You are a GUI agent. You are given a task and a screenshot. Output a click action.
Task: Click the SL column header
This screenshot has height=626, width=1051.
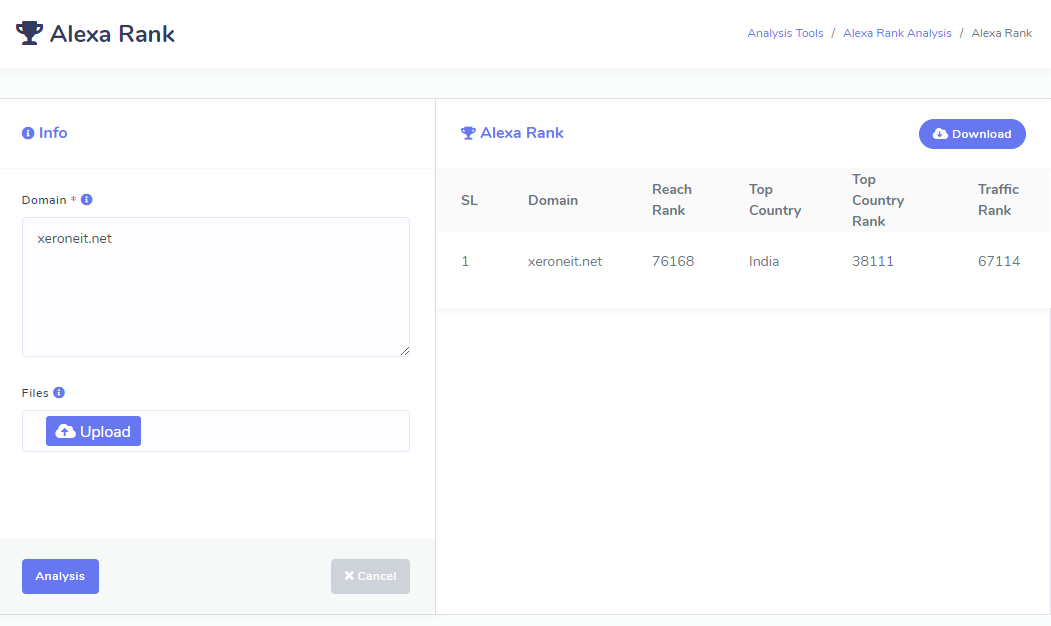click(469, 200)
